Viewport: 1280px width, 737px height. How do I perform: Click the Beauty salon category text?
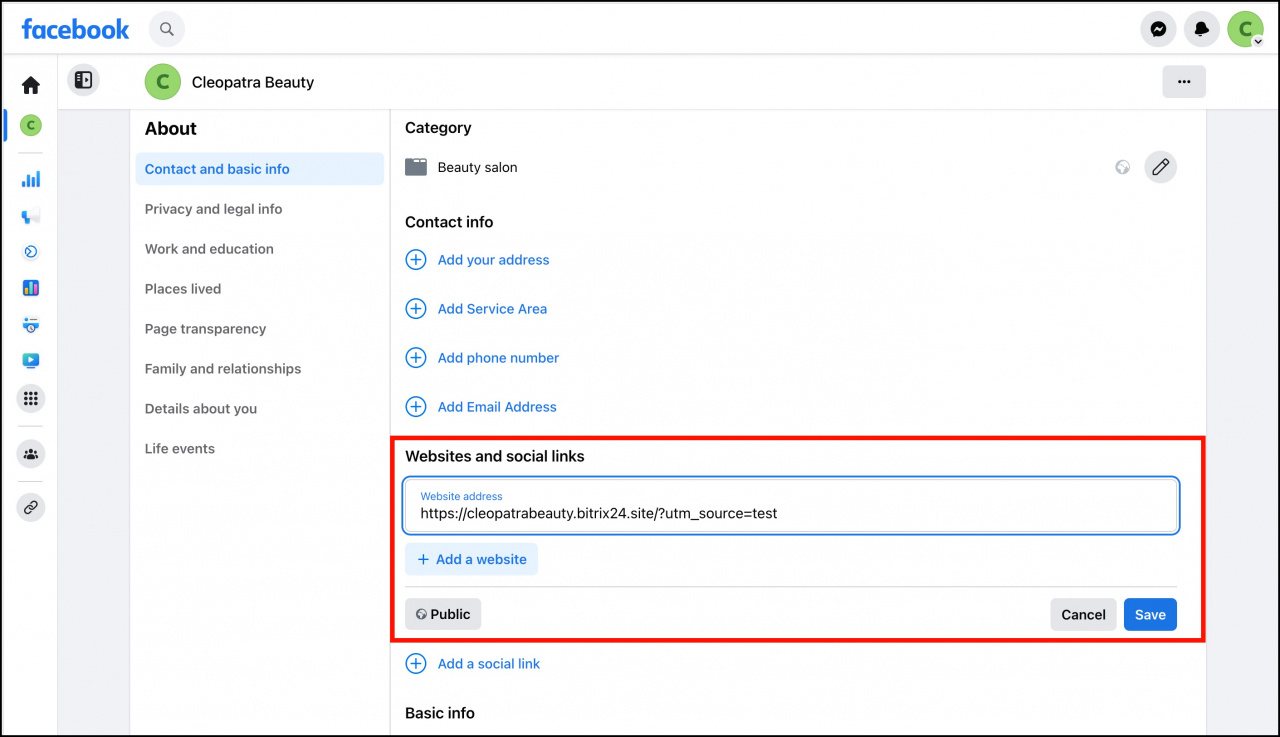pyautogui.click(x=478, y=167)
